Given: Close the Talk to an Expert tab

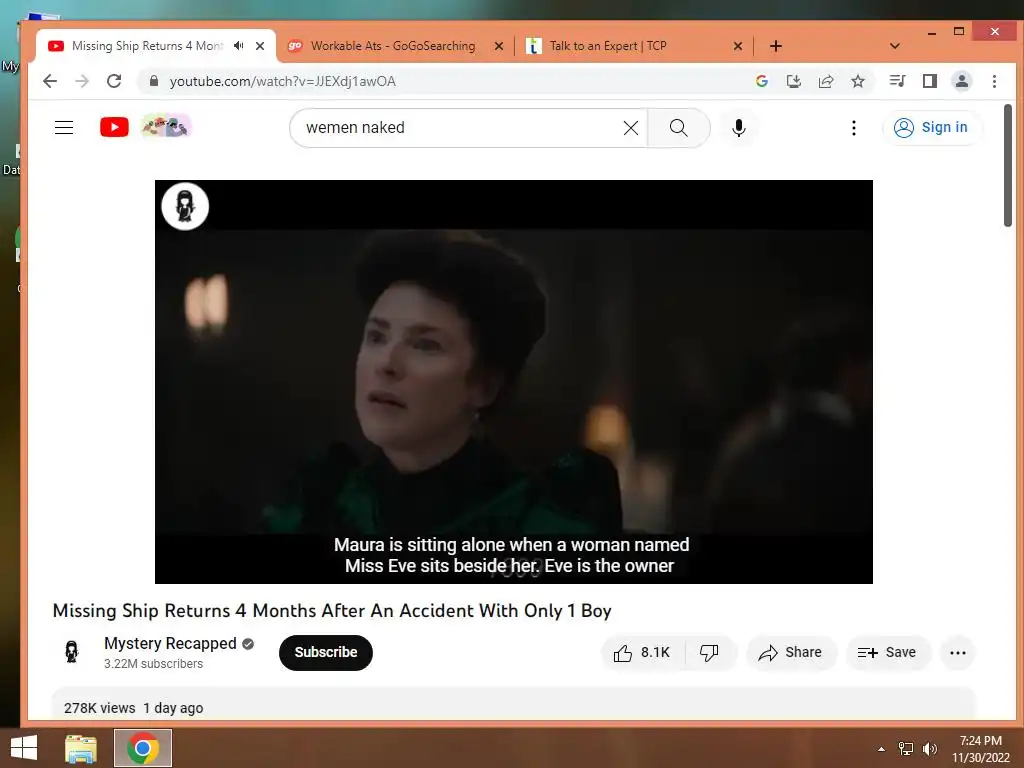Looking at the screenshot, I should 737,46.
